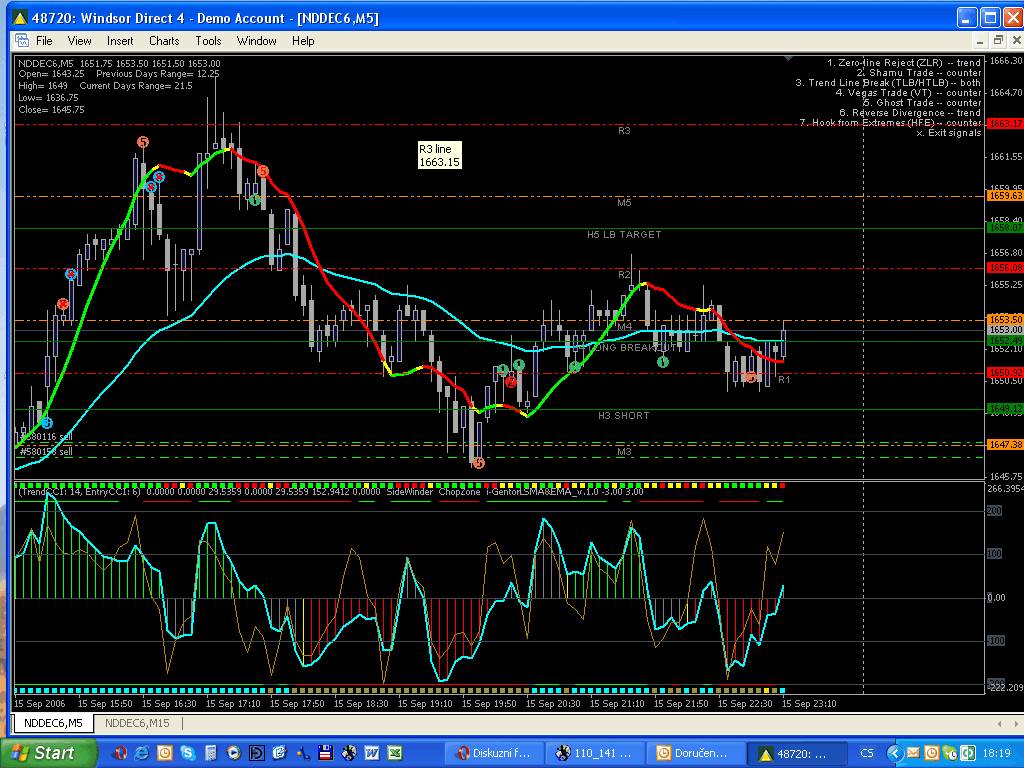Launch Internet Explorer from quick launch

pos(142,753)
